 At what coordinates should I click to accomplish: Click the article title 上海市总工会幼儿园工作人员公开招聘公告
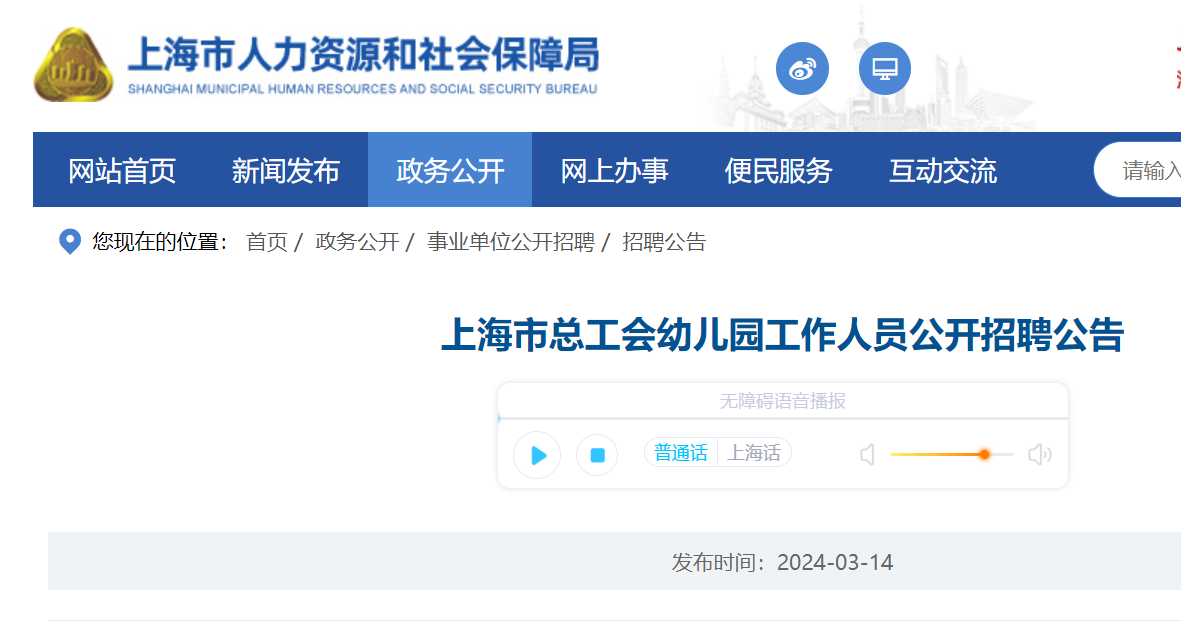783,335
